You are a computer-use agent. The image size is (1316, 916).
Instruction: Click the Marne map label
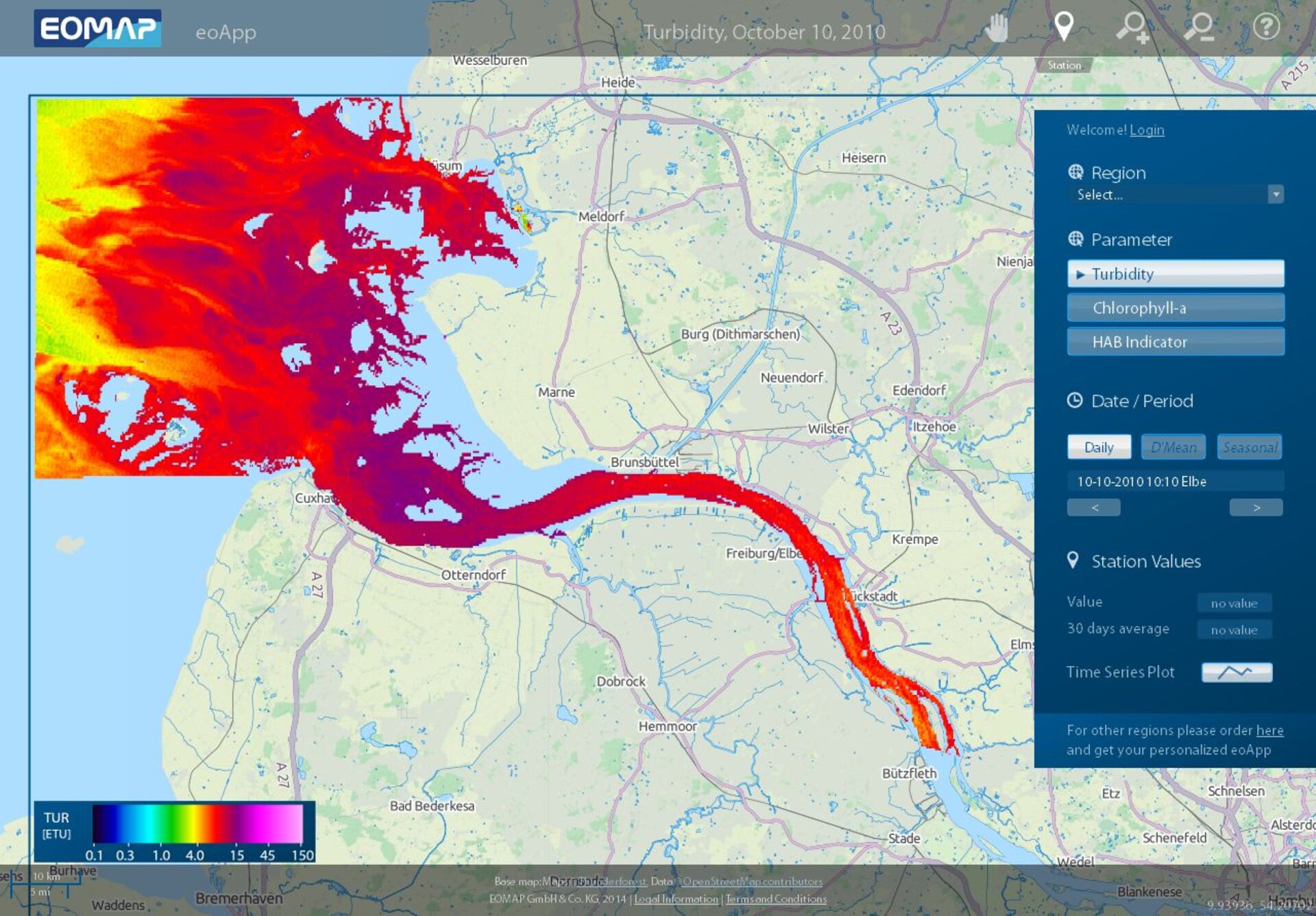(556, 392)
